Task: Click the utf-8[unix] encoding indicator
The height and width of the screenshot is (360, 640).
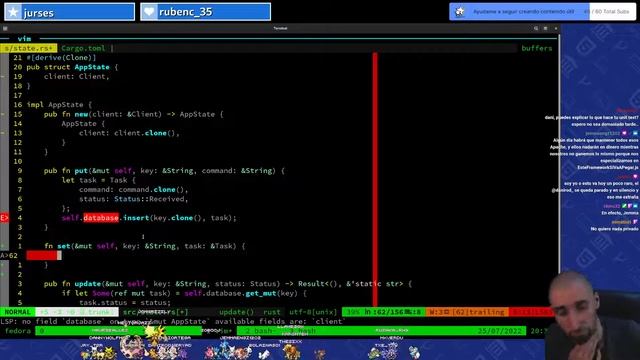Action: click(313, 312)
